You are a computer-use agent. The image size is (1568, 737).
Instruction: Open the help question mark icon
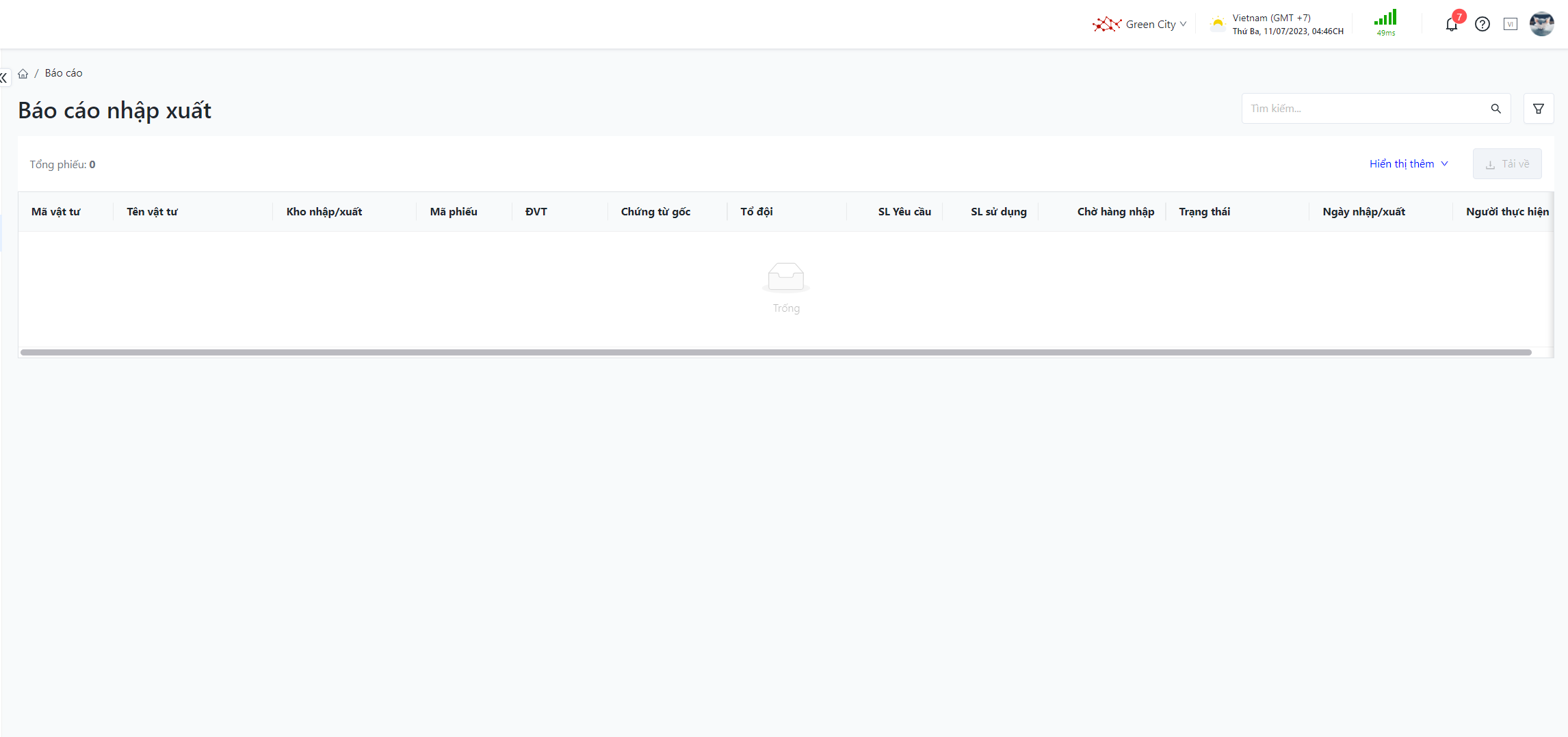pos(1482,25)
